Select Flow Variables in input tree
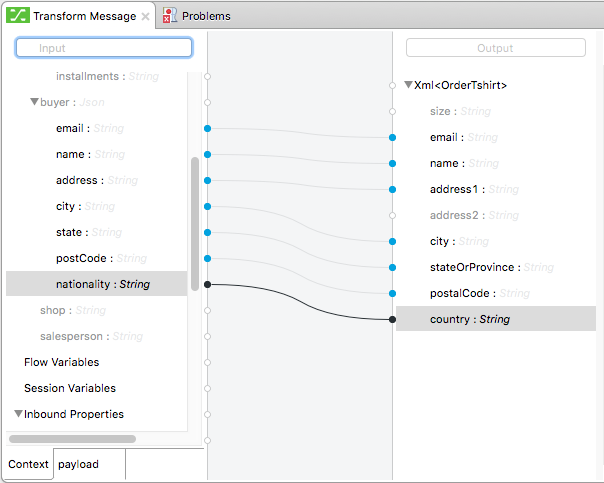 pyautogui.click(x=61, y=362)
